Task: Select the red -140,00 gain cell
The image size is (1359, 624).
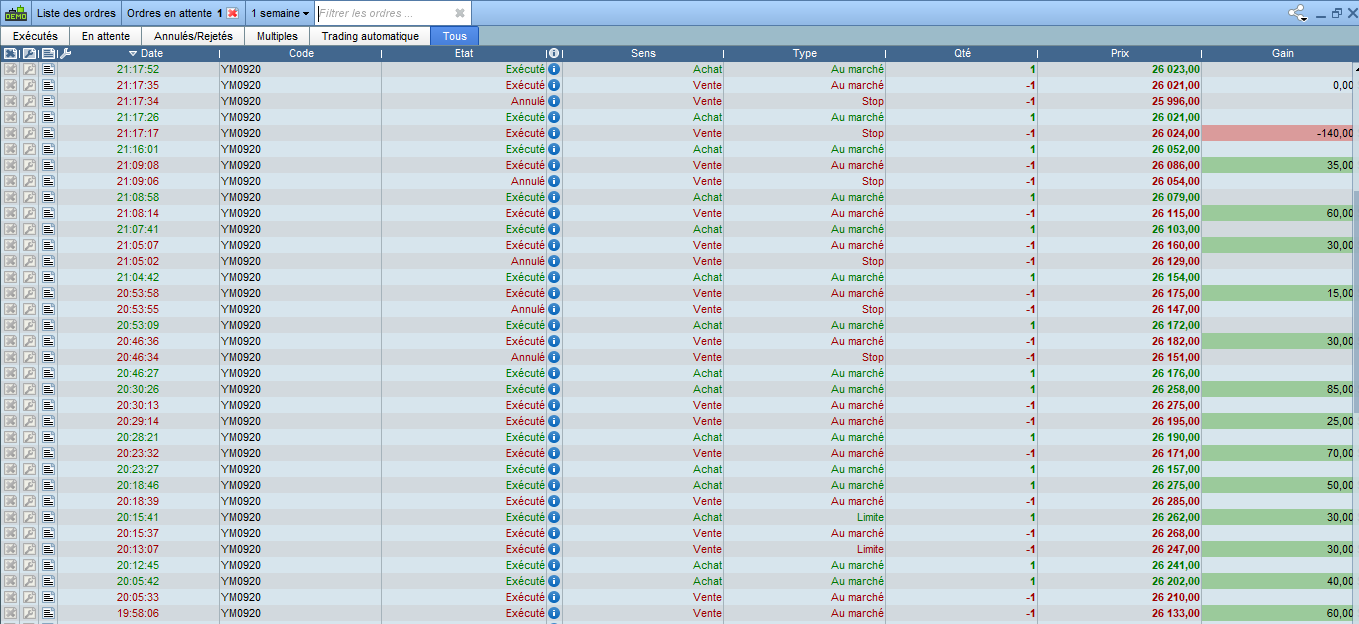Action: point(1277,133)
